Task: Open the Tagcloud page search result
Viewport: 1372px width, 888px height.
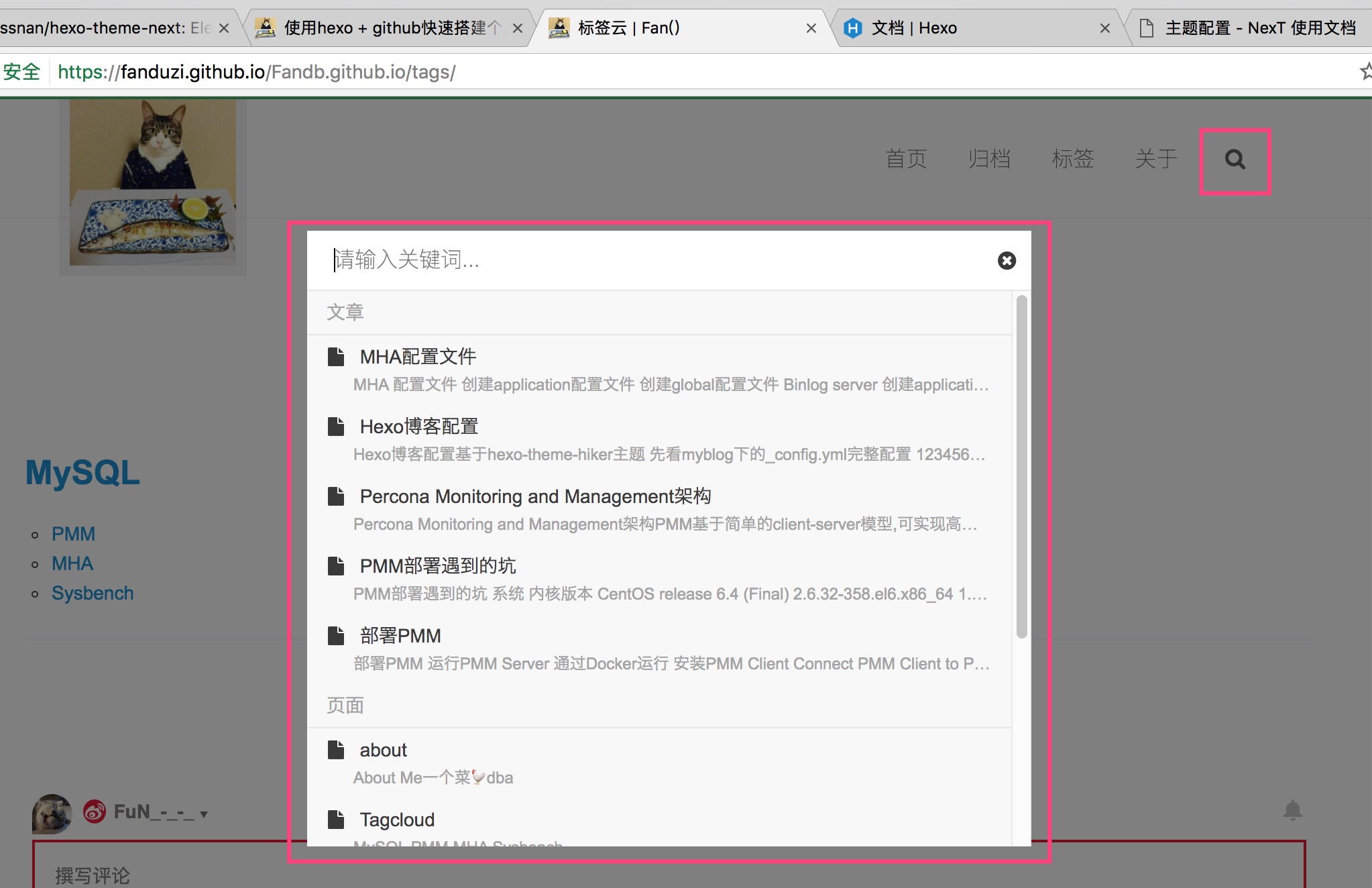Action: (x=397, y=820)
